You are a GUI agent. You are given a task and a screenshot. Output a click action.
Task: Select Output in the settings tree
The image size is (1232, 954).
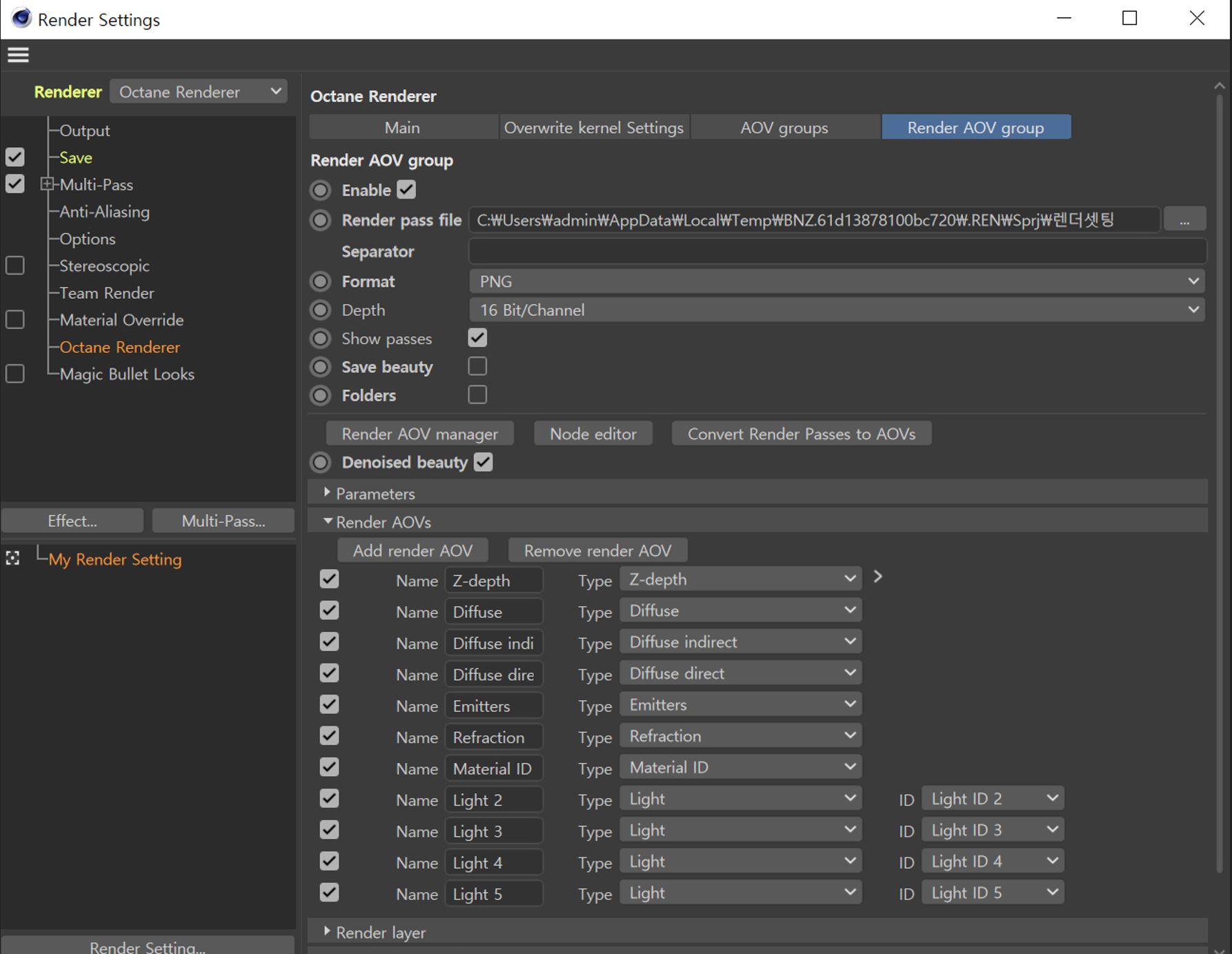pyautogui.click(x=85, y=130)
